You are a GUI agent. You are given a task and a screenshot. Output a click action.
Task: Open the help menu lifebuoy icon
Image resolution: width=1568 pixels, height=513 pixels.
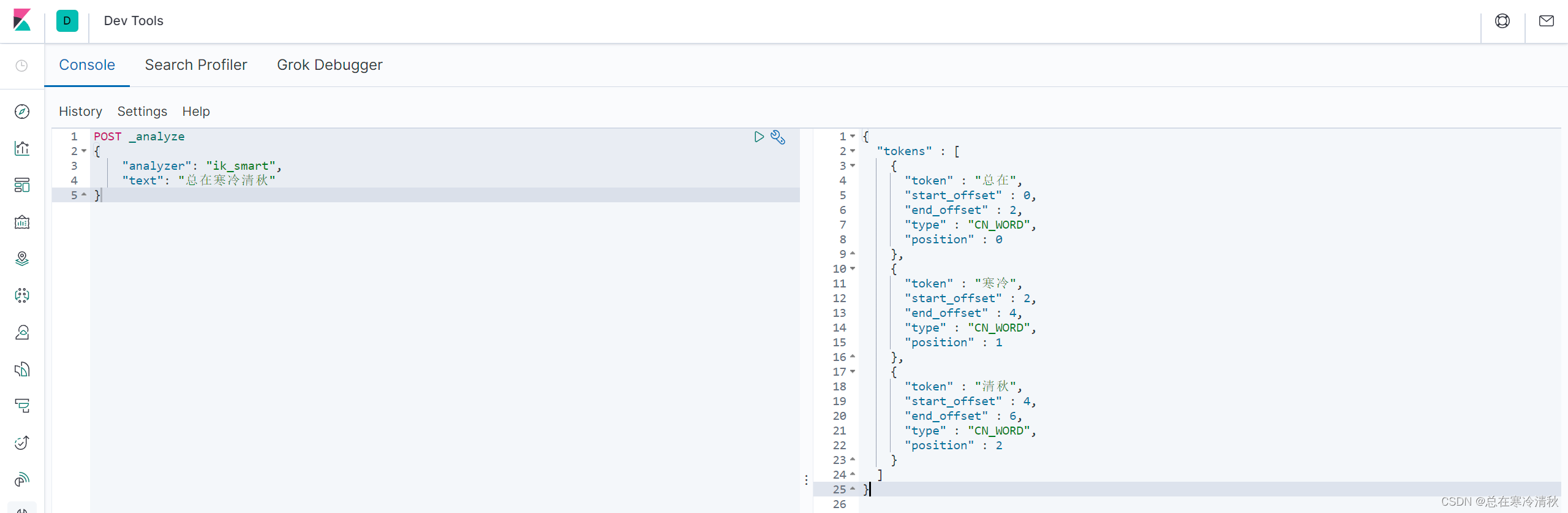click(1502, 21)
